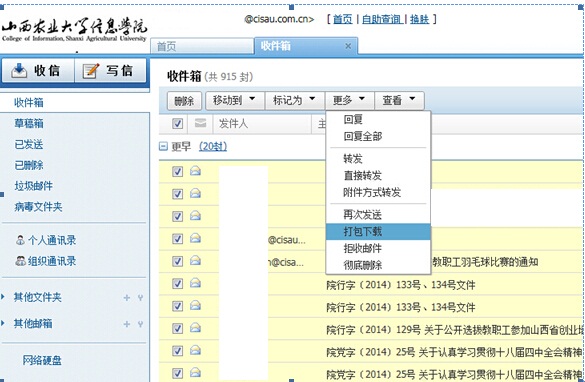Uncheck checkbox of the @cisau... sender row

[178, 239]
